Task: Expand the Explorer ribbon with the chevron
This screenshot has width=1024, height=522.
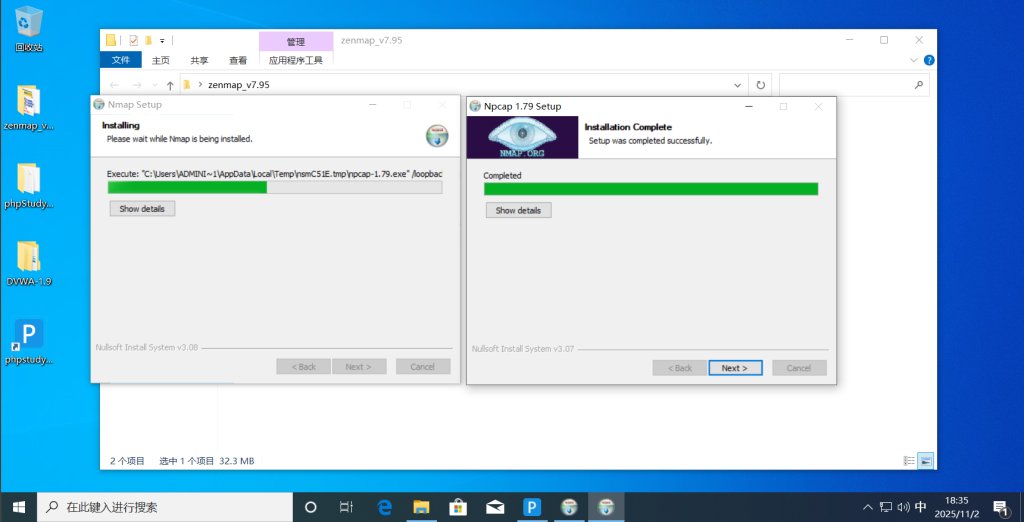Action: click(x=912, y=60)
